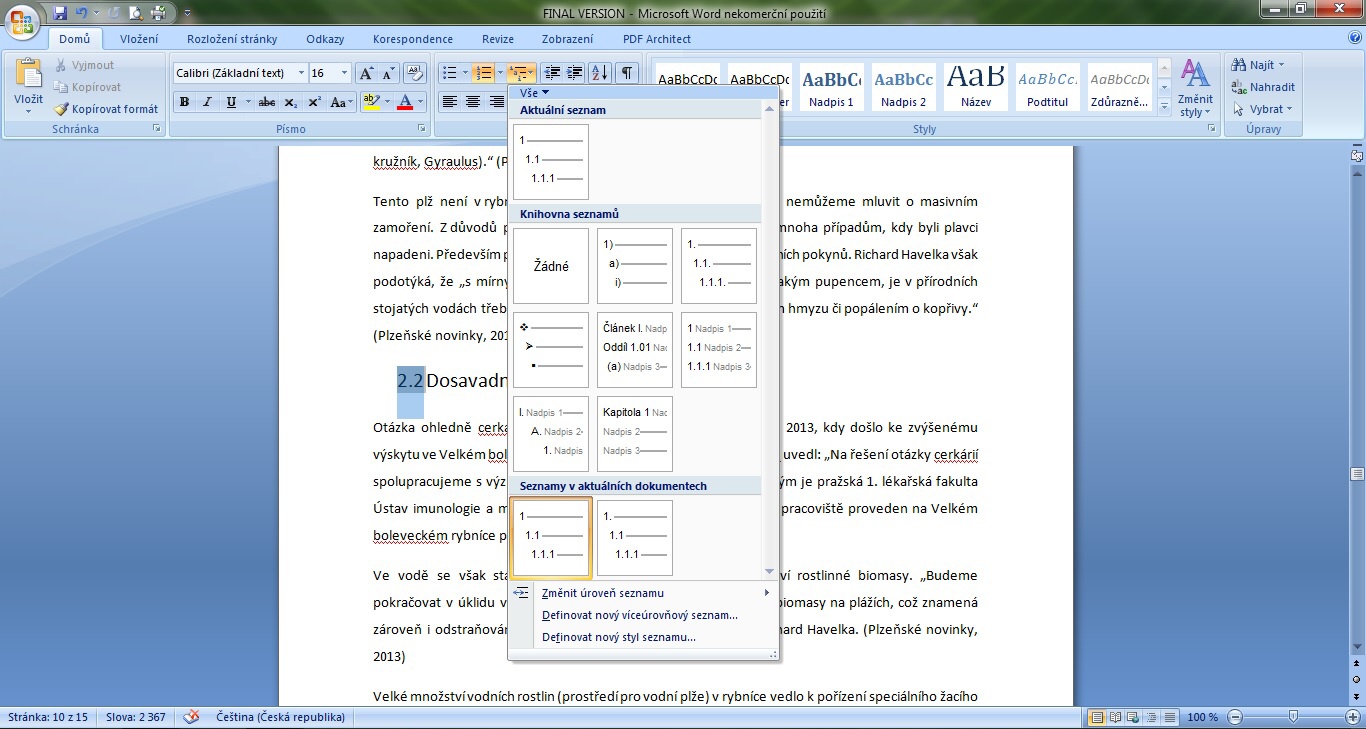The height and width of the screenshot is (729, 1366).
Task: Apply strikethrough formatting icon
Action: coord(266,102)
